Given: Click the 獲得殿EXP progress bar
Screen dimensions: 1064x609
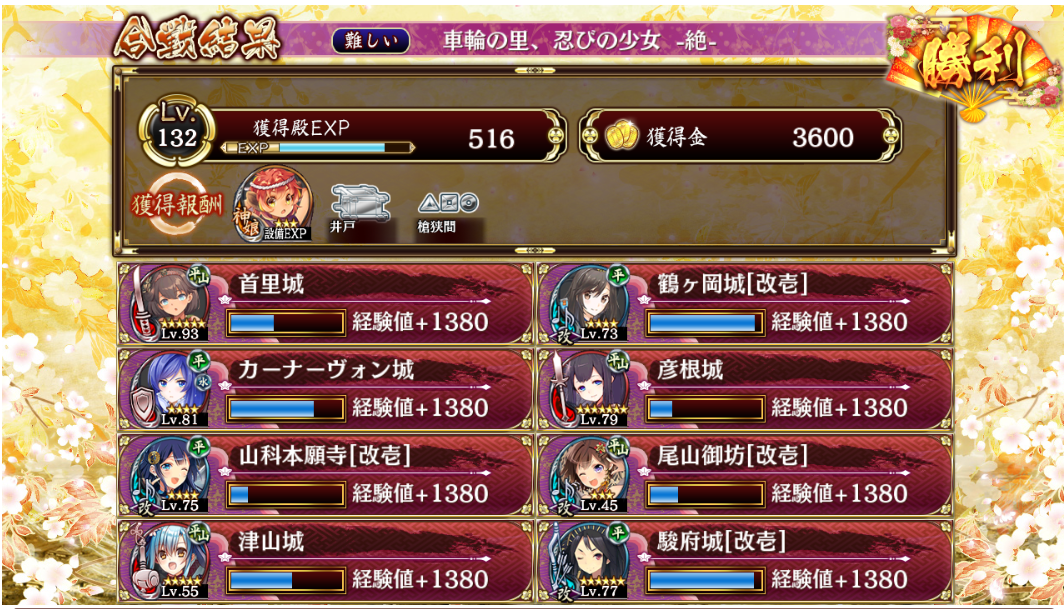Looking at the screenshot, I should [318, 148].
